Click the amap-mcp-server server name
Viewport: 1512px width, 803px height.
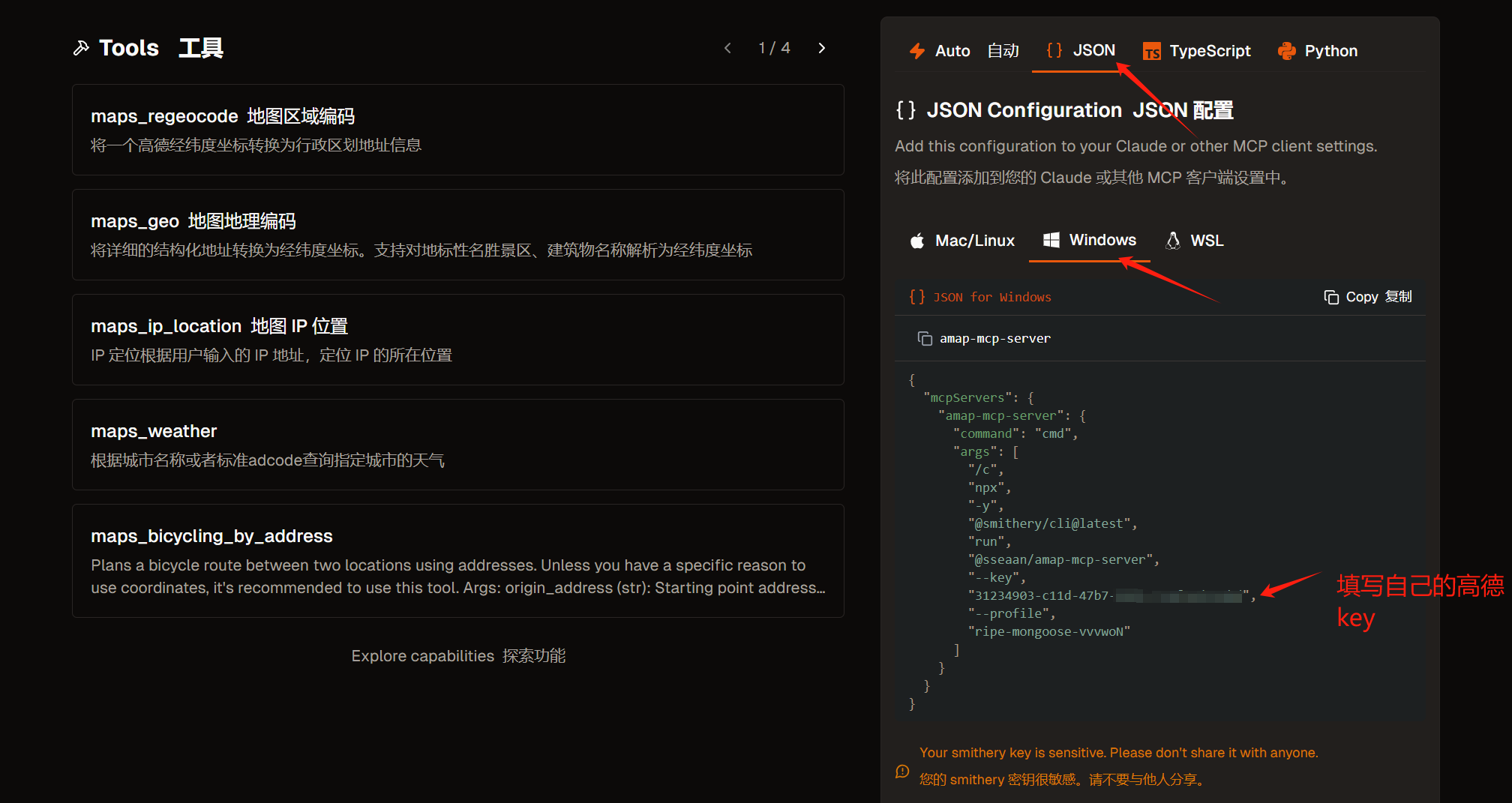pos(995,338)
